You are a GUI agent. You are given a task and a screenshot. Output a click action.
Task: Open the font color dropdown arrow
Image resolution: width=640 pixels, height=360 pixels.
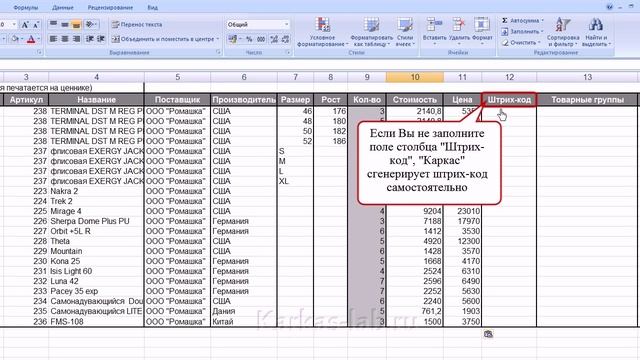(39, 39)
